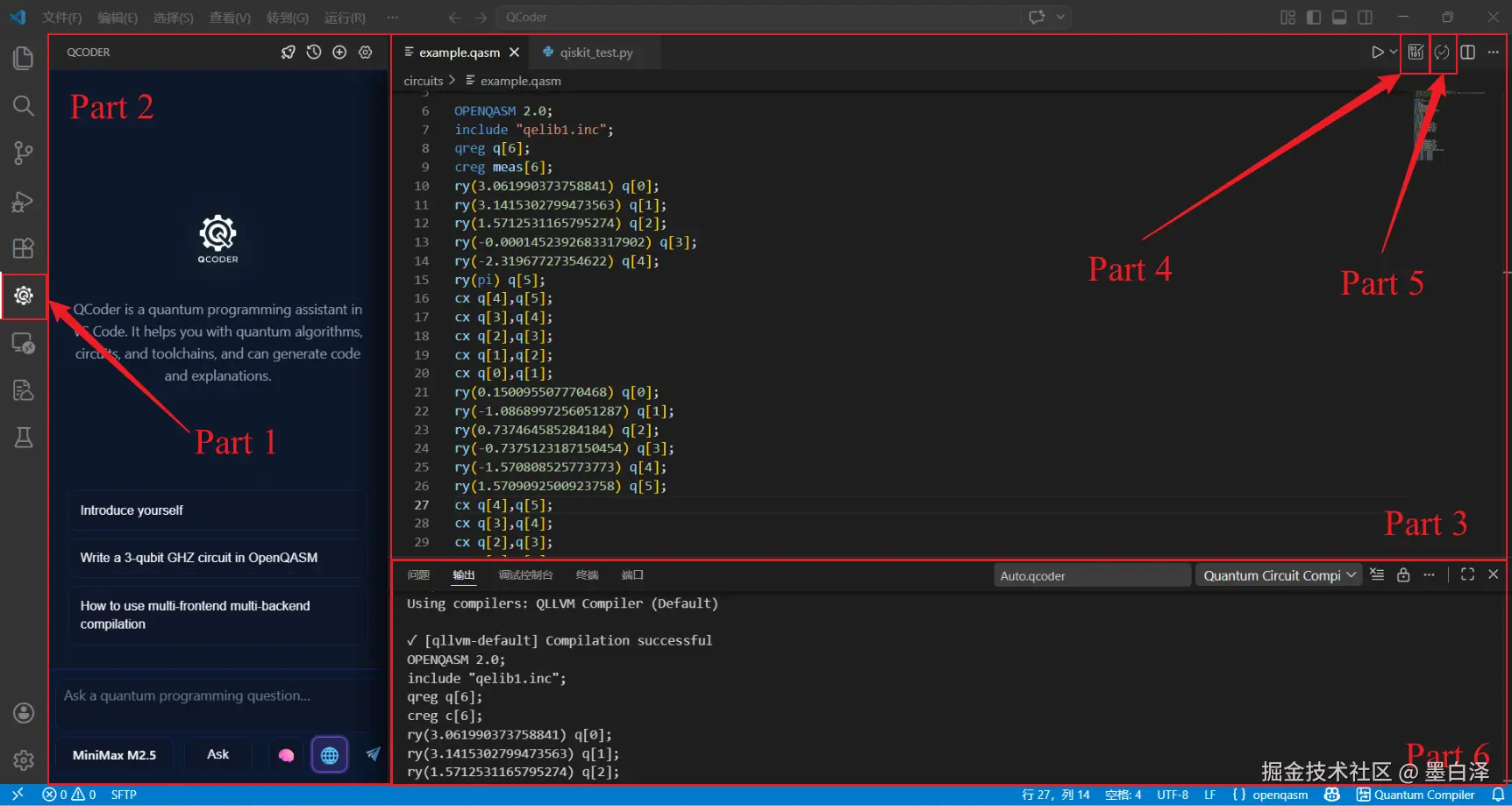Open the Manage gear in the activity bar
The image size is (1512, 806).
coord(24,760)
